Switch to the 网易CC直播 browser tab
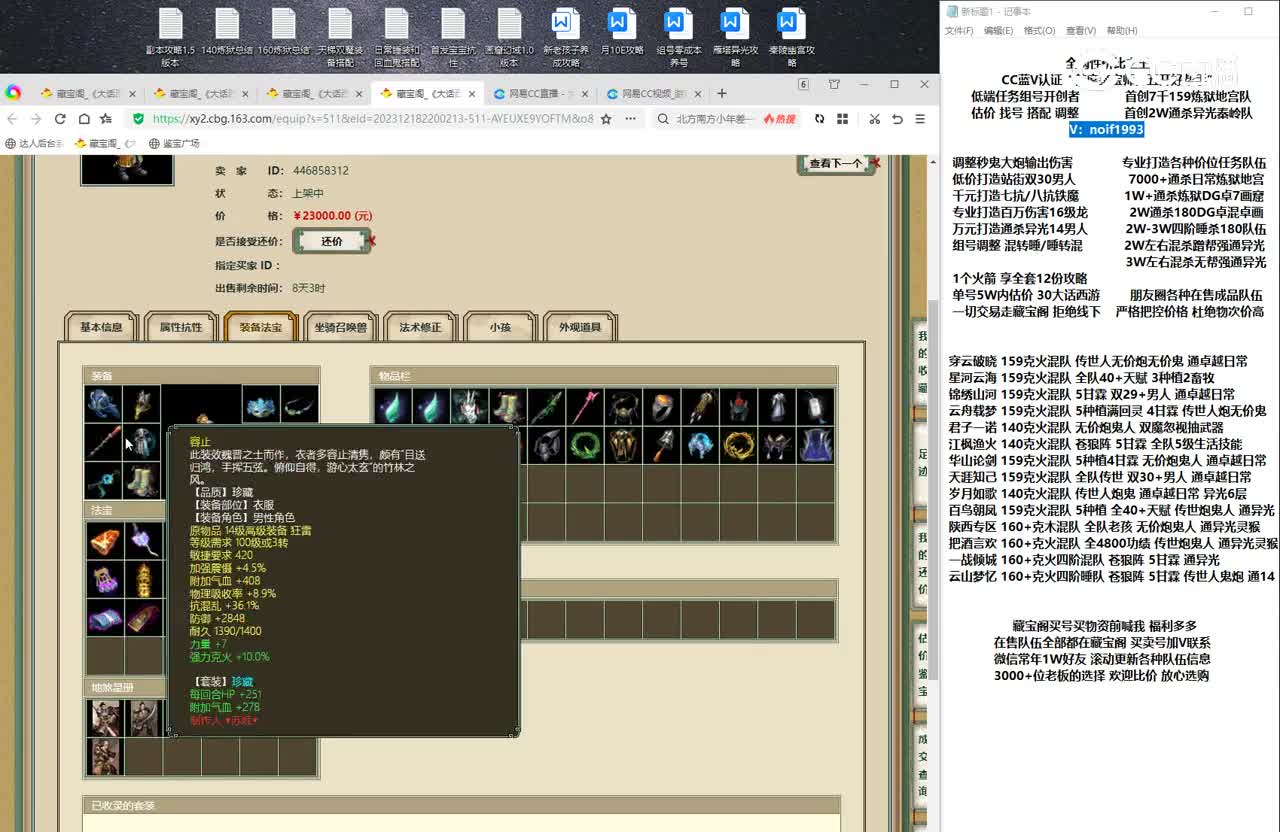Screen dimensions: 1280x832 coord(541,93)
